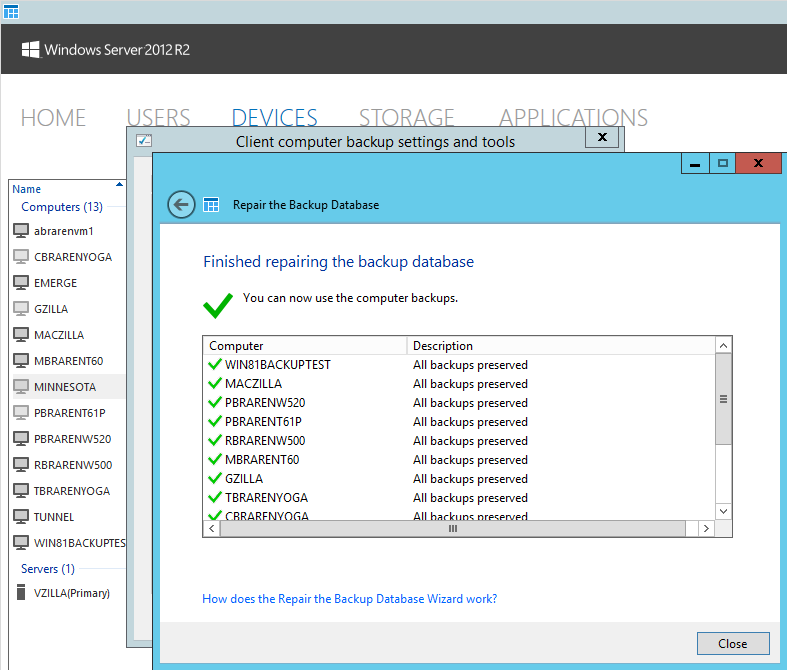Click the results list scroll up arrow
Viewport: 787px width, 670px height.
click(x=723, y=345)
